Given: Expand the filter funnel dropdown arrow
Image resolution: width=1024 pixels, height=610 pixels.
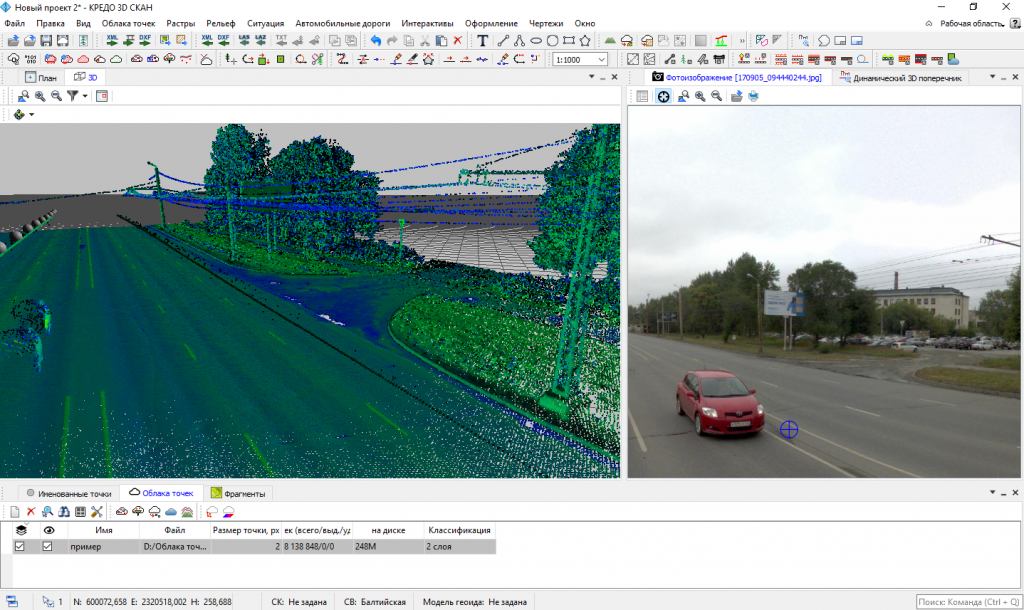Looking at the screenshot, I should pyautogui.click(x=85, y=96).
